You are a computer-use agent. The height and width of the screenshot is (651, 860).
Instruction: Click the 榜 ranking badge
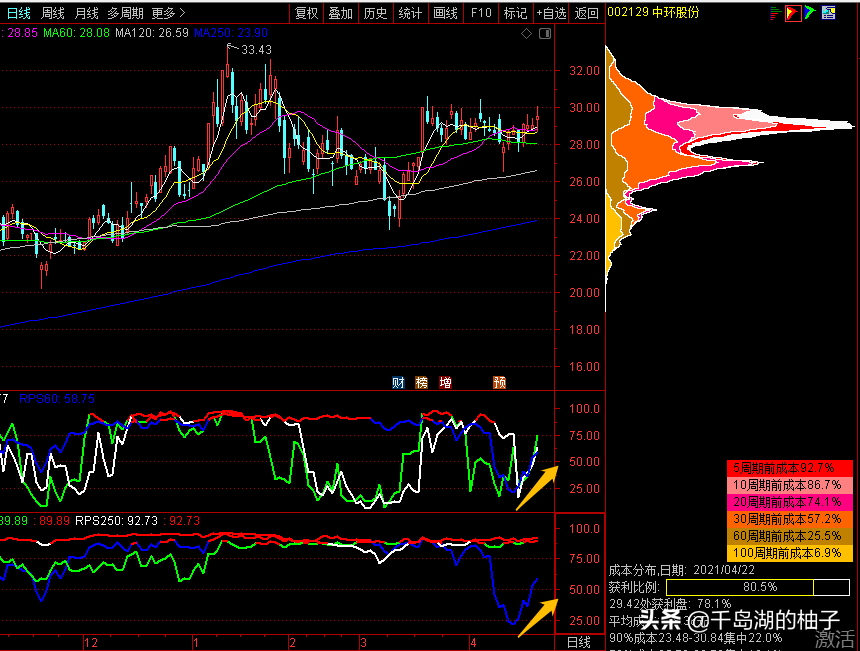coord(421,382)
